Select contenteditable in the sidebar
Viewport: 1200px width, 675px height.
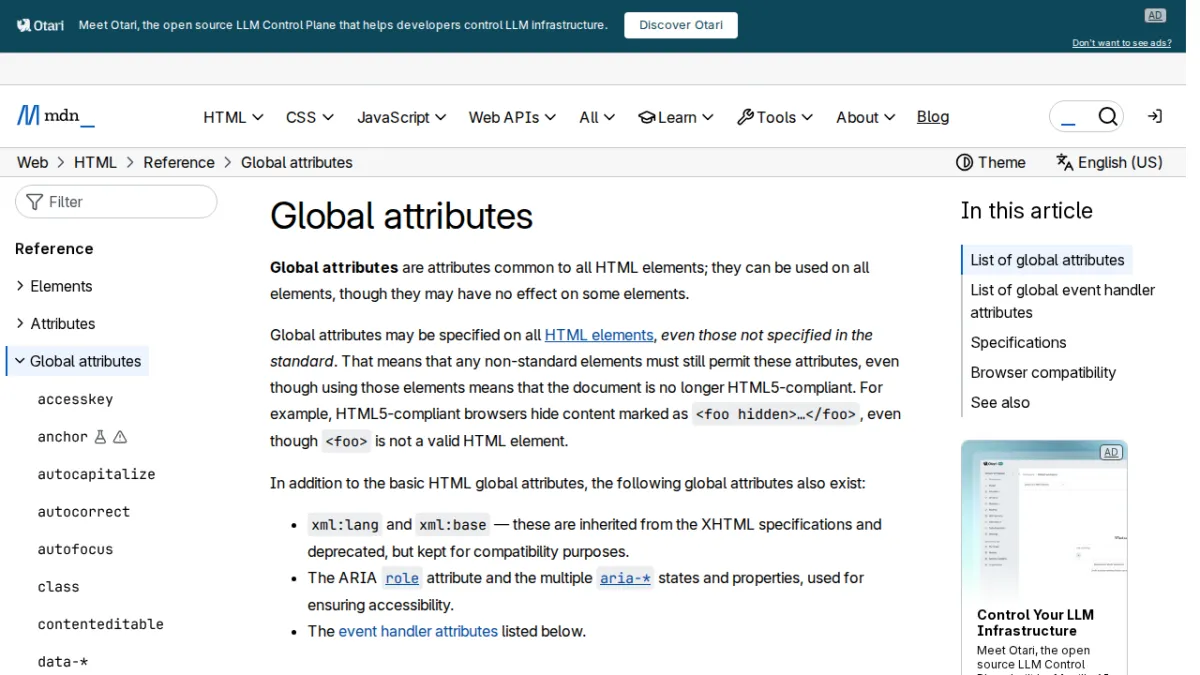click(x=100, y=624)
